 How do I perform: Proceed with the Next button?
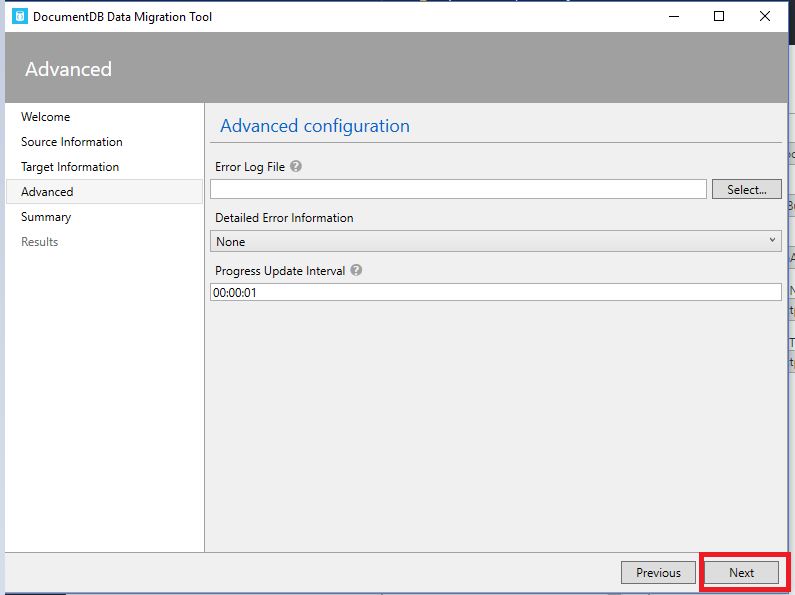741,573
